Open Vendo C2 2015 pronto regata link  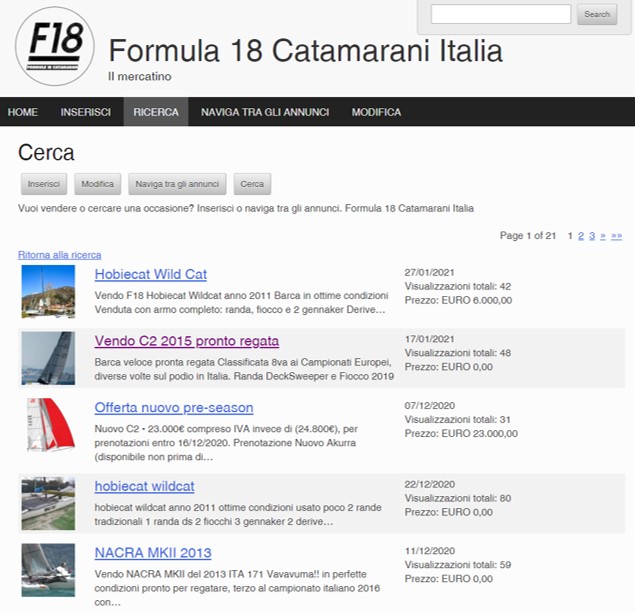coord(187,341)
